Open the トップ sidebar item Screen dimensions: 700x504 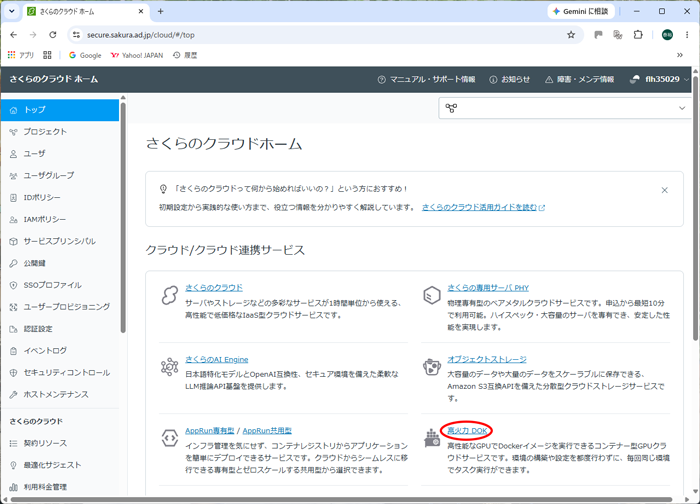[60, 110]
